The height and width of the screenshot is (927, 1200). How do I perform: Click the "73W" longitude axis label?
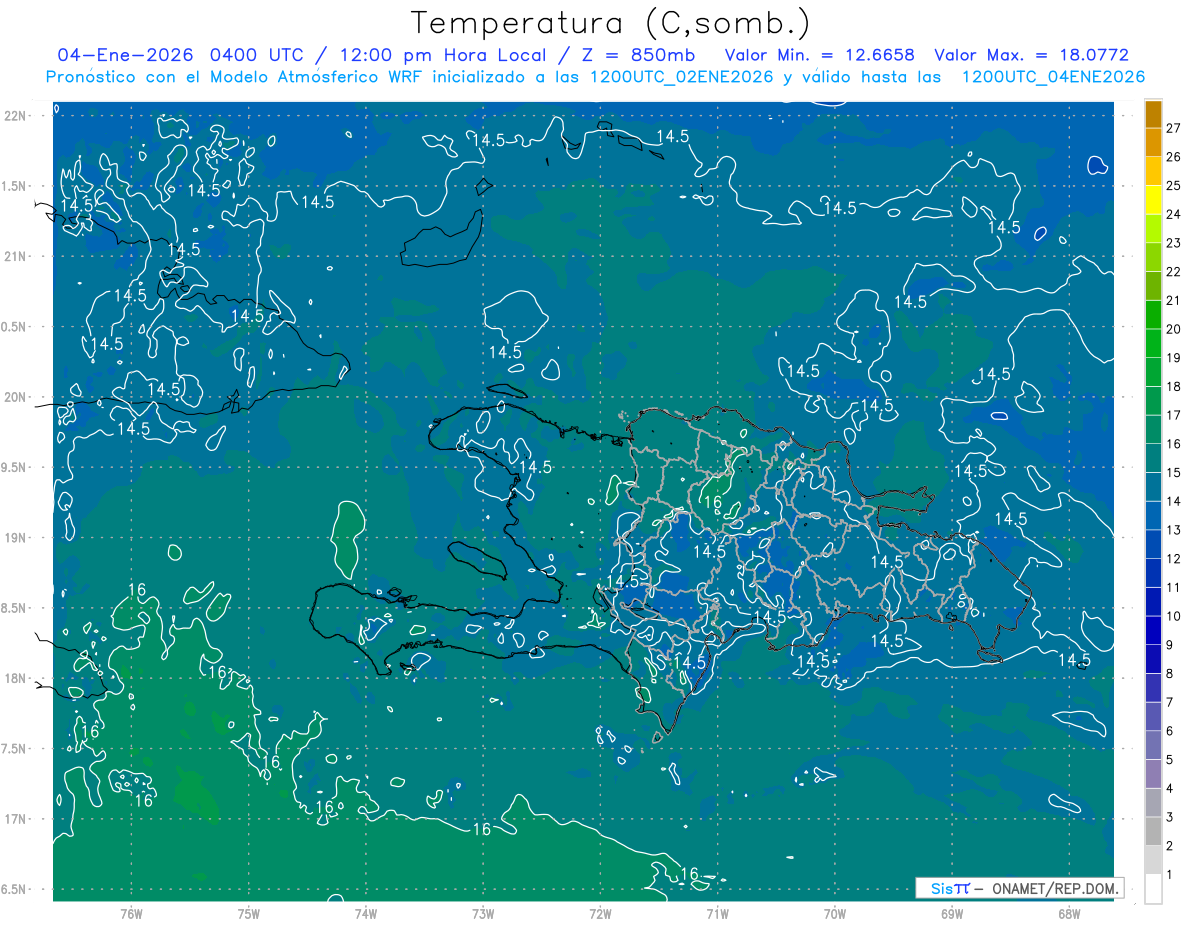point(483,914)
